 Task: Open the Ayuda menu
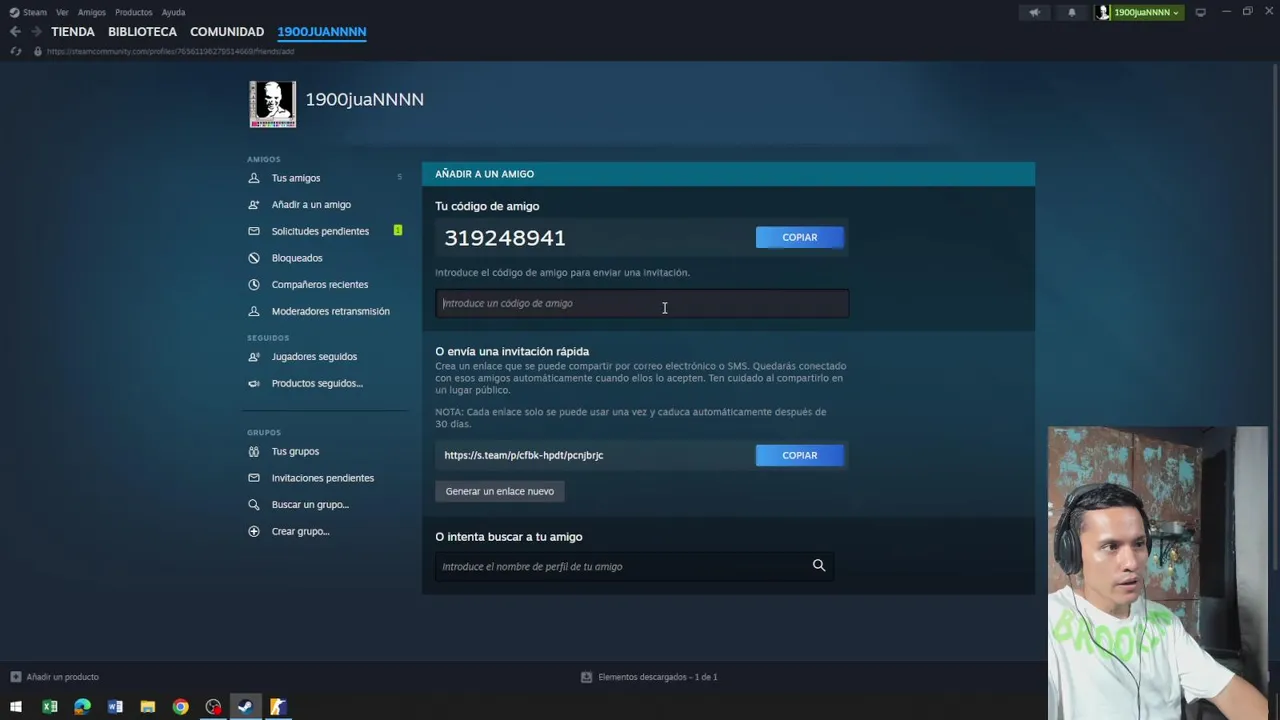click(x=173, y=12)
